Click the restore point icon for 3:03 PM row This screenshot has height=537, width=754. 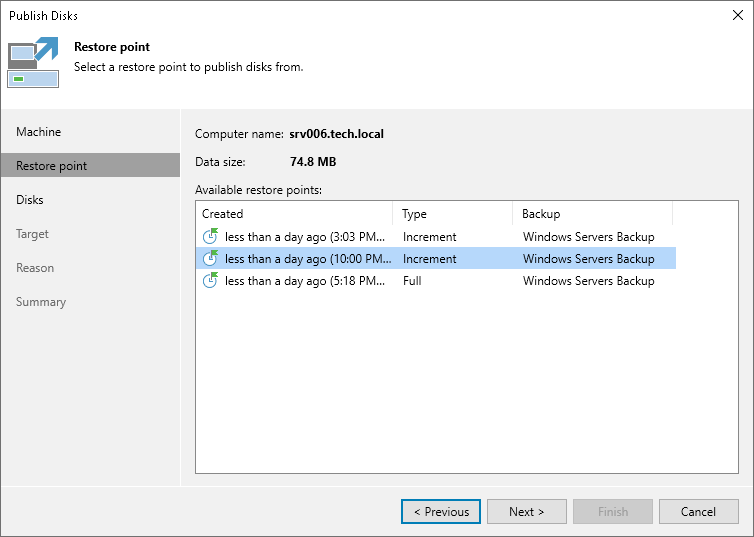(210, 236)
